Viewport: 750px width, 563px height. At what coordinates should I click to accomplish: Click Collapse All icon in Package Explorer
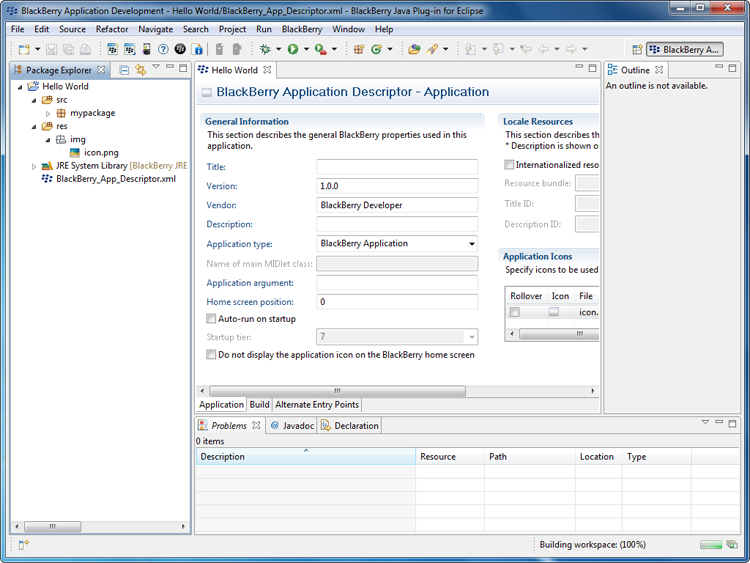click(x=124, y=70)
